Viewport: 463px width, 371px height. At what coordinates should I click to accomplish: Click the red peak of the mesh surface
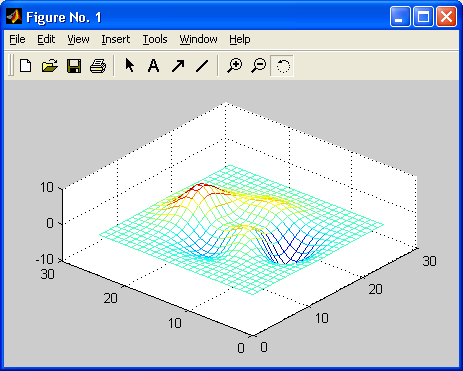click(x=200, y=186)
